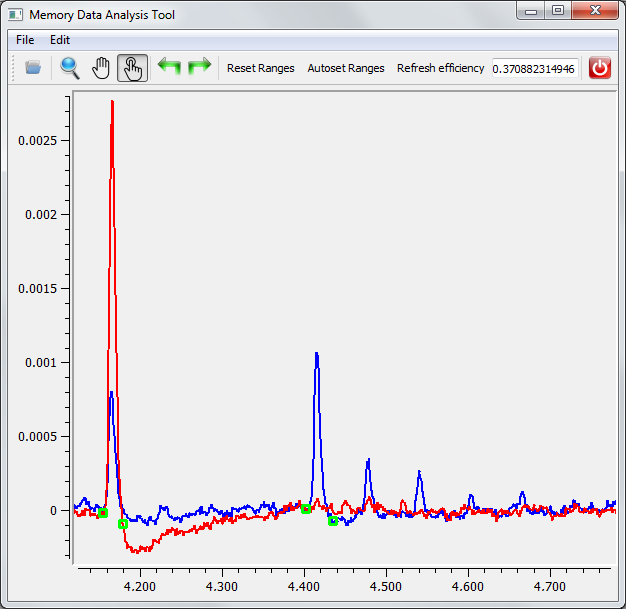The width and height of the screenshot is (626, 609).
Task: Open the File menu
Action: 25,40
